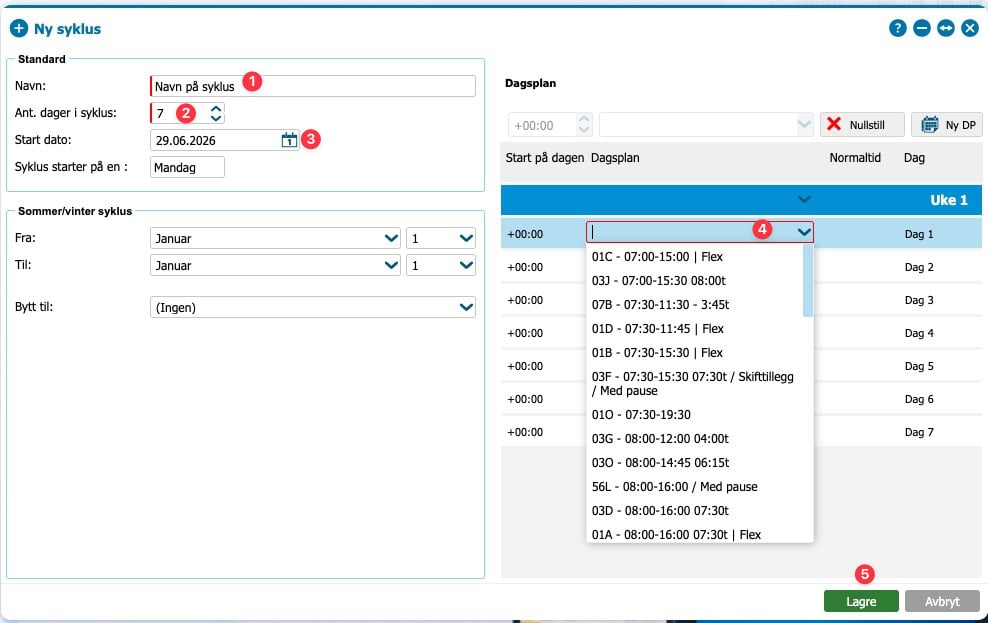Pick 01D - 07:30-11:45 | Flex

pyautogui.click(x=657, y=328)
